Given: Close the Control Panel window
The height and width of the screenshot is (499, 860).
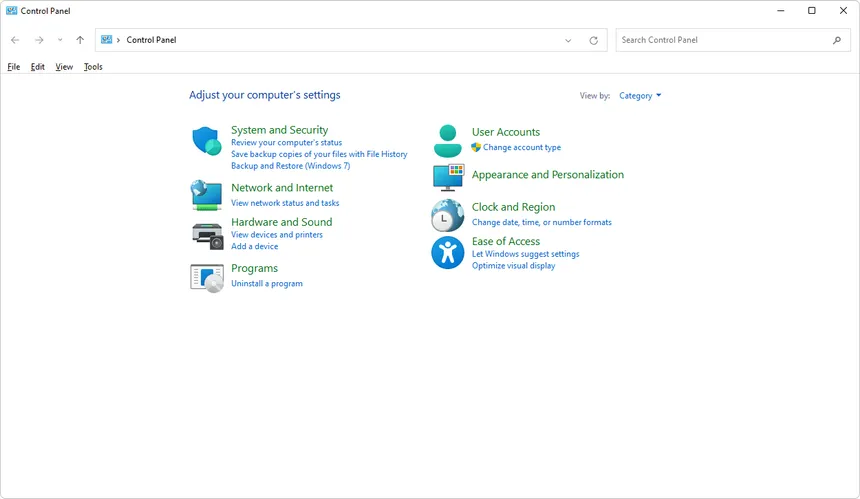Looking at the screenshot, I should click(844, 10).
